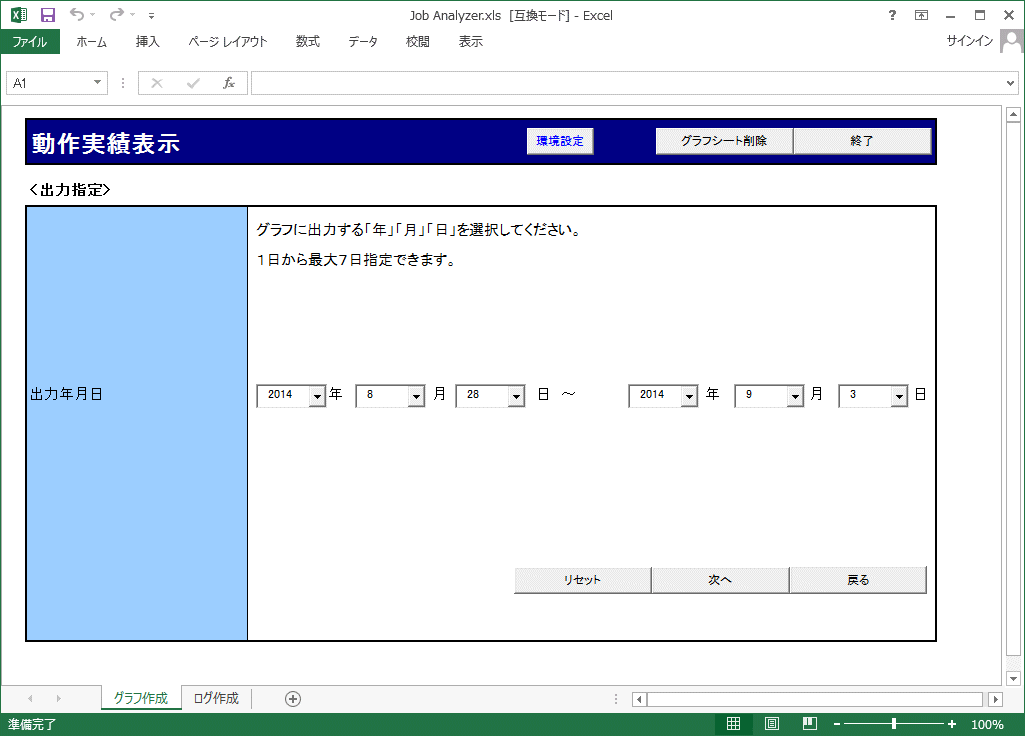Open the ファイル menu tab

coord(30,42)
